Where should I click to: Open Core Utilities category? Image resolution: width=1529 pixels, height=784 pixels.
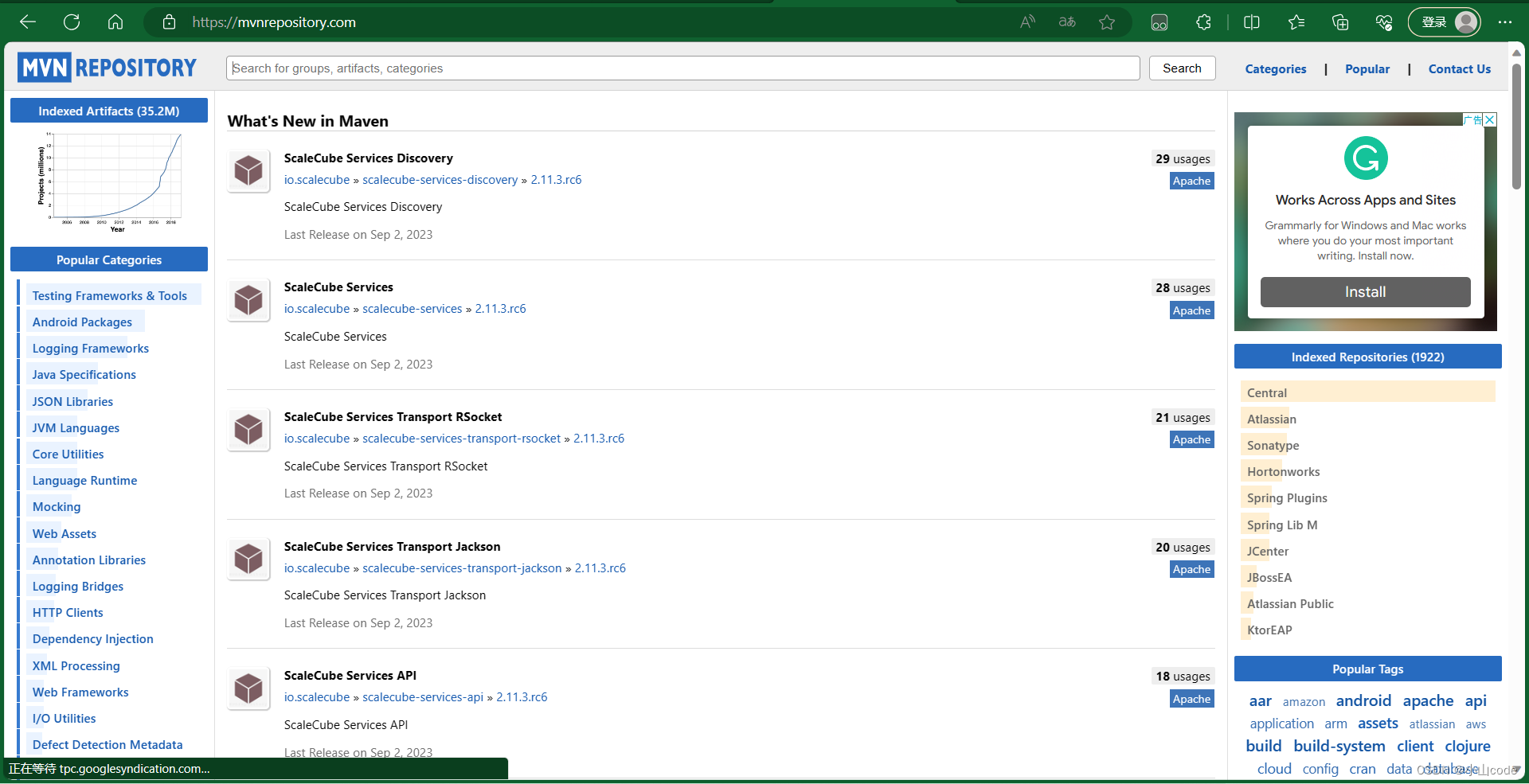[68, 454]
